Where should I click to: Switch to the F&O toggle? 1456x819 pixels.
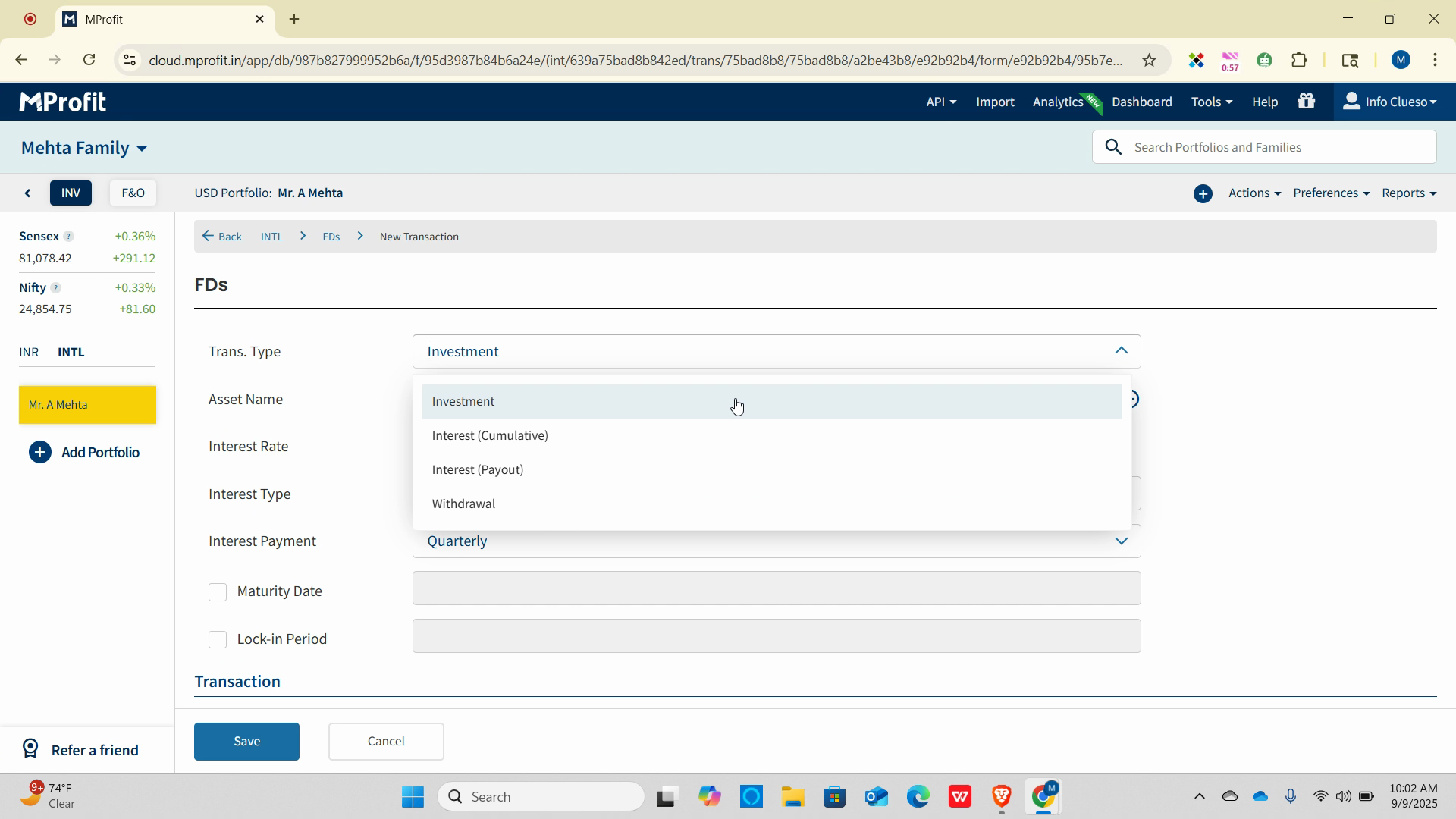(x=133, y=193)
